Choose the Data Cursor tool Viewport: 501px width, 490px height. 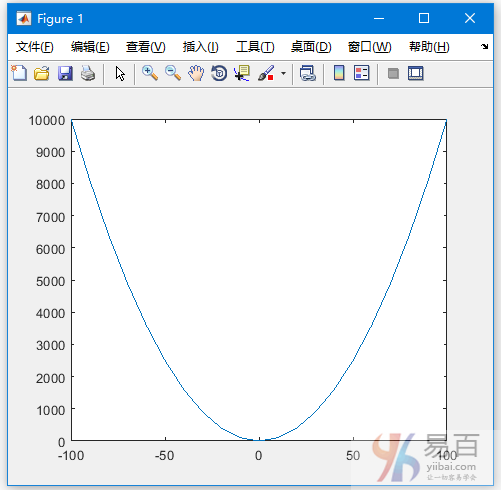pyautogui.click(x=242, y=73)
